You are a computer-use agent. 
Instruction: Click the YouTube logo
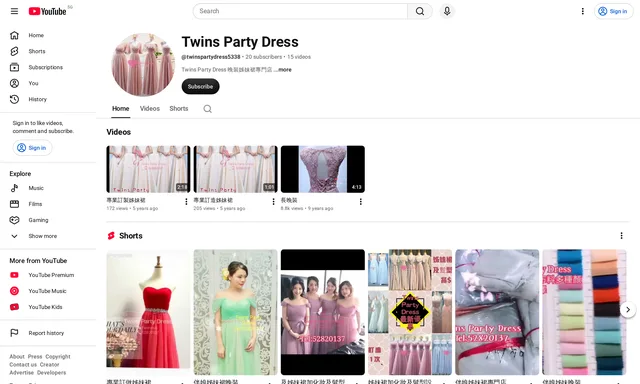tap(48, 11)
